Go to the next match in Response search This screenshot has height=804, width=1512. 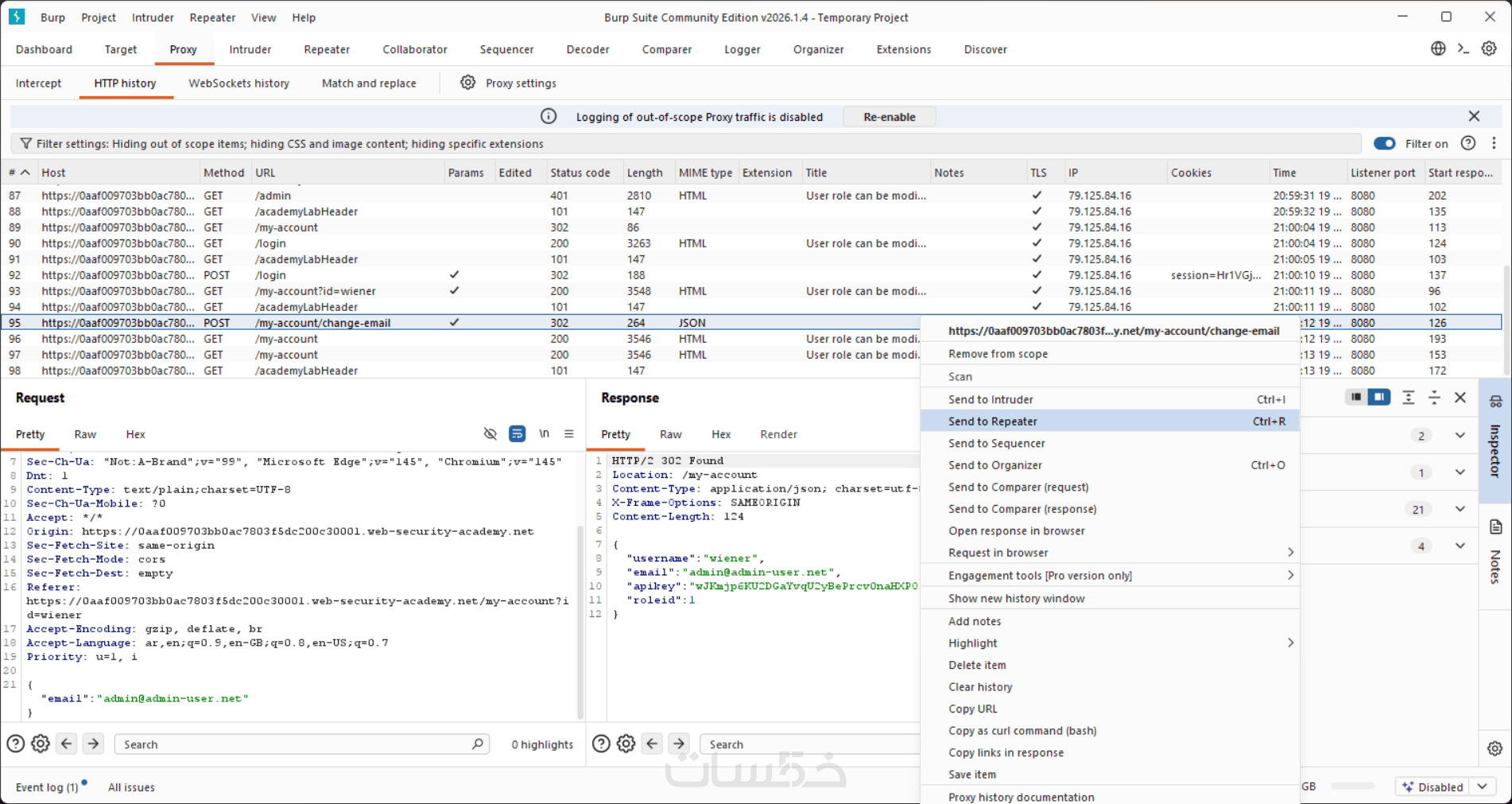point(679,744)
